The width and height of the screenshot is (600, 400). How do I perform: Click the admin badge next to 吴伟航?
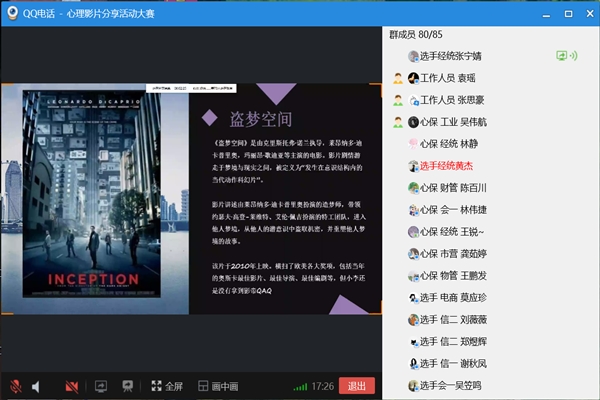(x=398, y=122)
